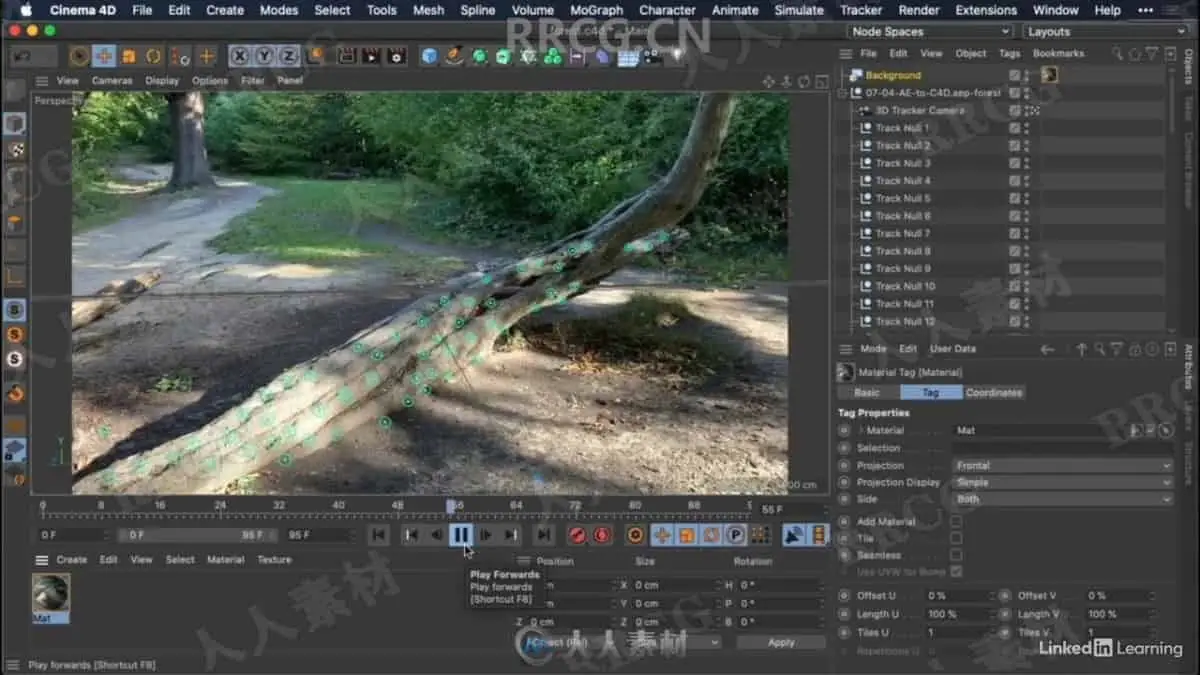Open the viewport Cameras menu
Viewport: 1200px width, 675px height.
[x=112, y=81]
